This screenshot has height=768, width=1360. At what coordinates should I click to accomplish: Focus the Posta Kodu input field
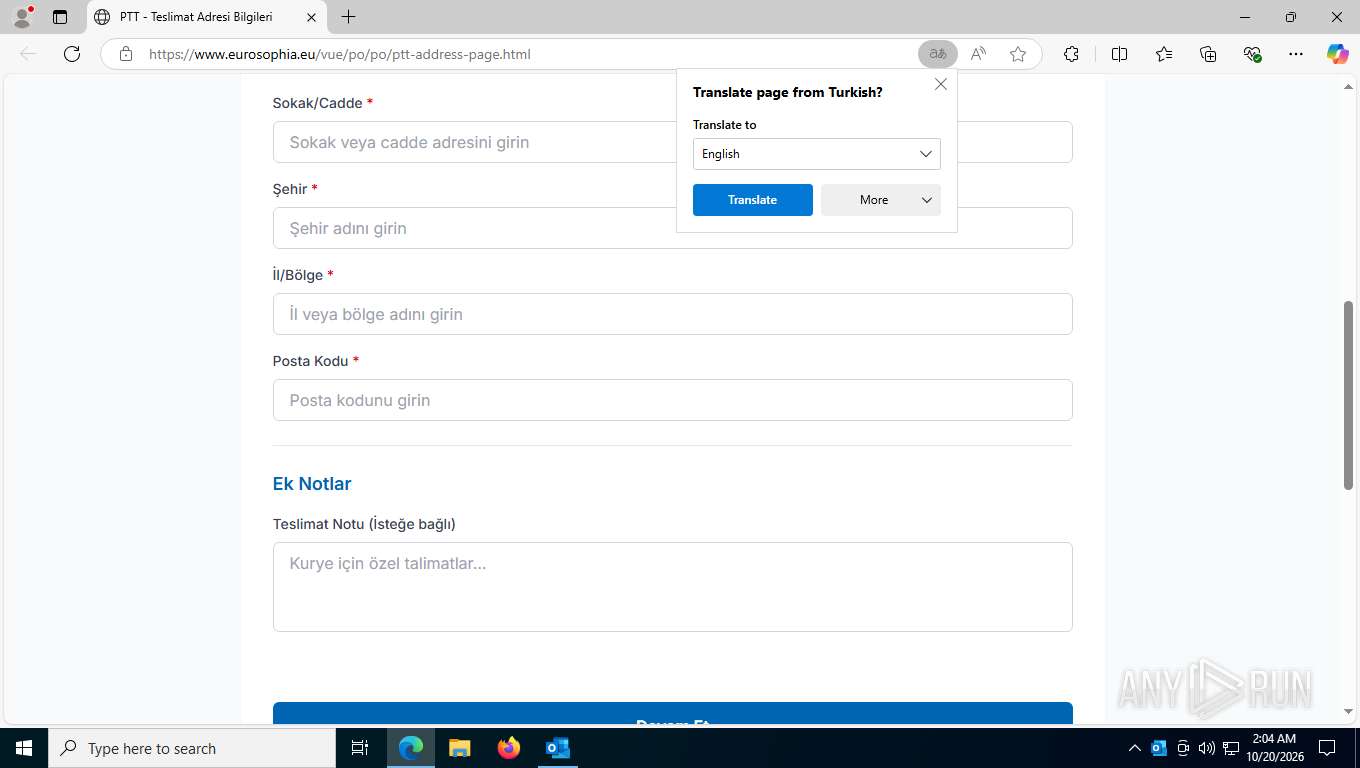(673, 400)
